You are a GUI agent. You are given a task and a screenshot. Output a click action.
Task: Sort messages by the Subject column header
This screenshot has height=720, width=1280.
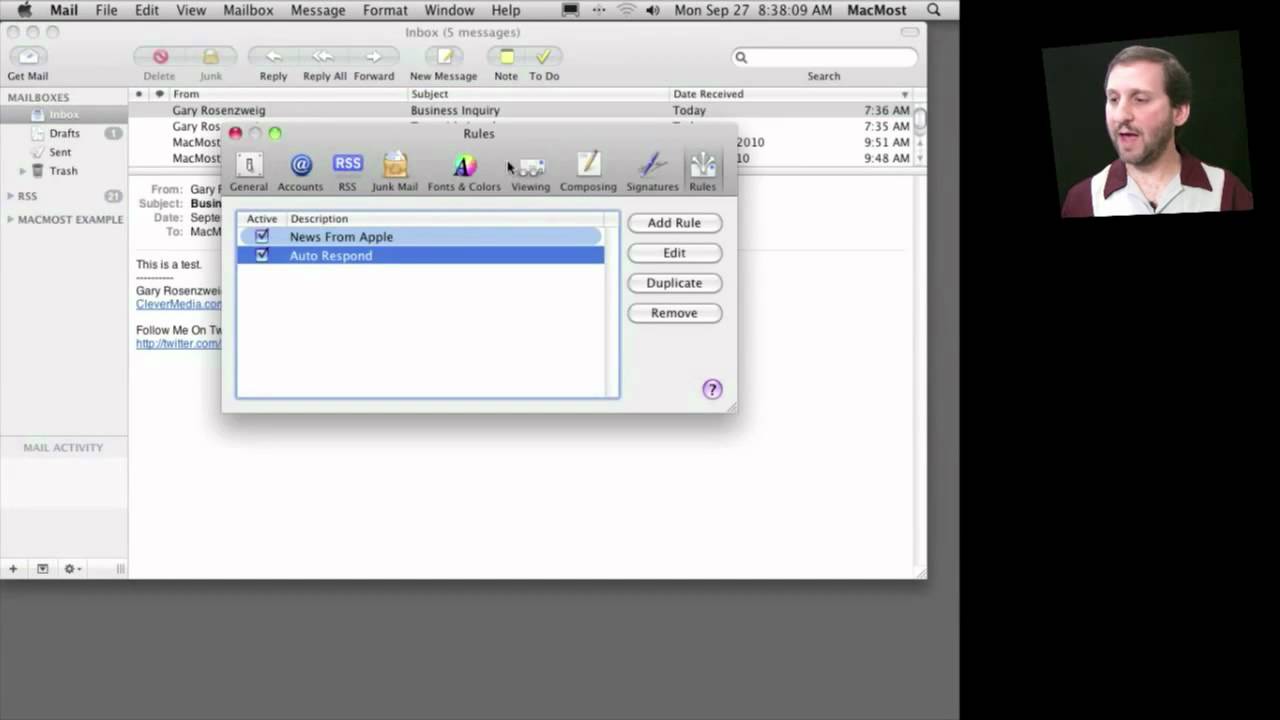539,94
